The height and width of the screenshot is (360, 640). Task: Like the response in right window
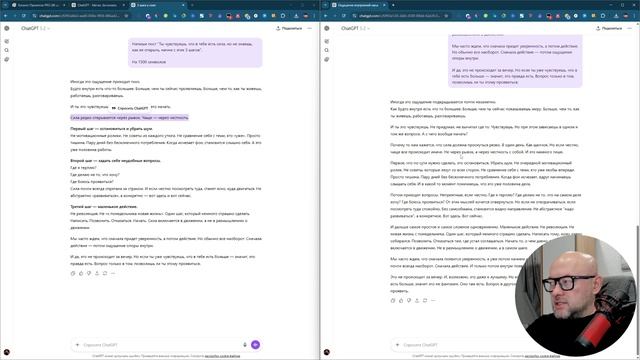[x=401, y=300]
